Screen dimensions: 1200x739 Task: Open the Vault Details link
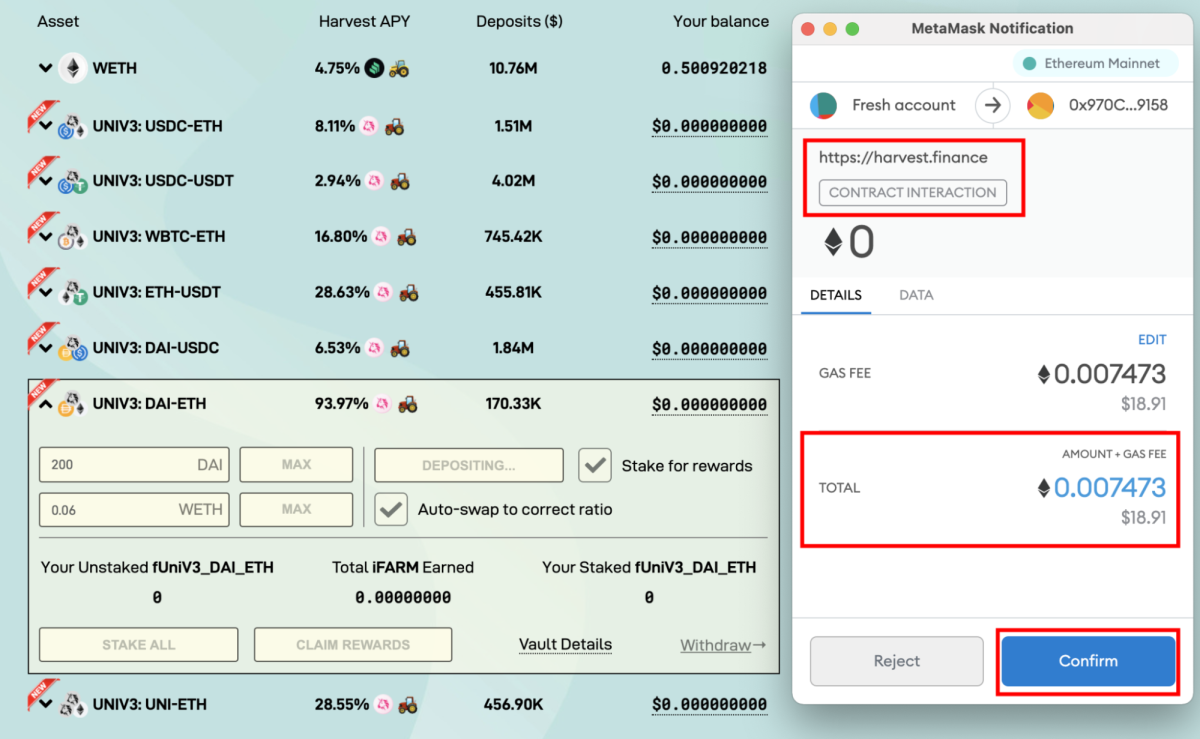pyautogui.click(x=565, y=645)
